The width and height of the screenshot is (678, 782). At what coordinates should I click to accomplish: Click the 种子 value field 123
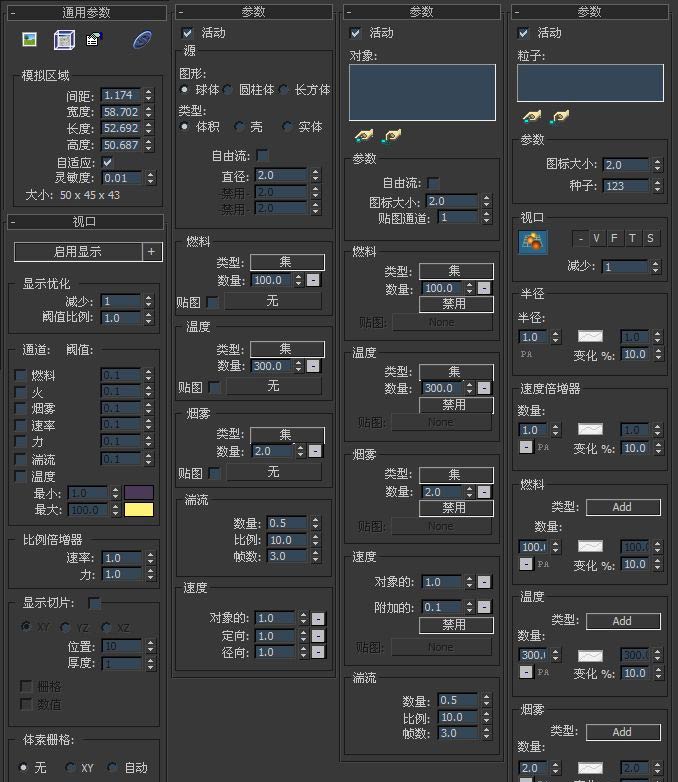click(x=626, y=186)
